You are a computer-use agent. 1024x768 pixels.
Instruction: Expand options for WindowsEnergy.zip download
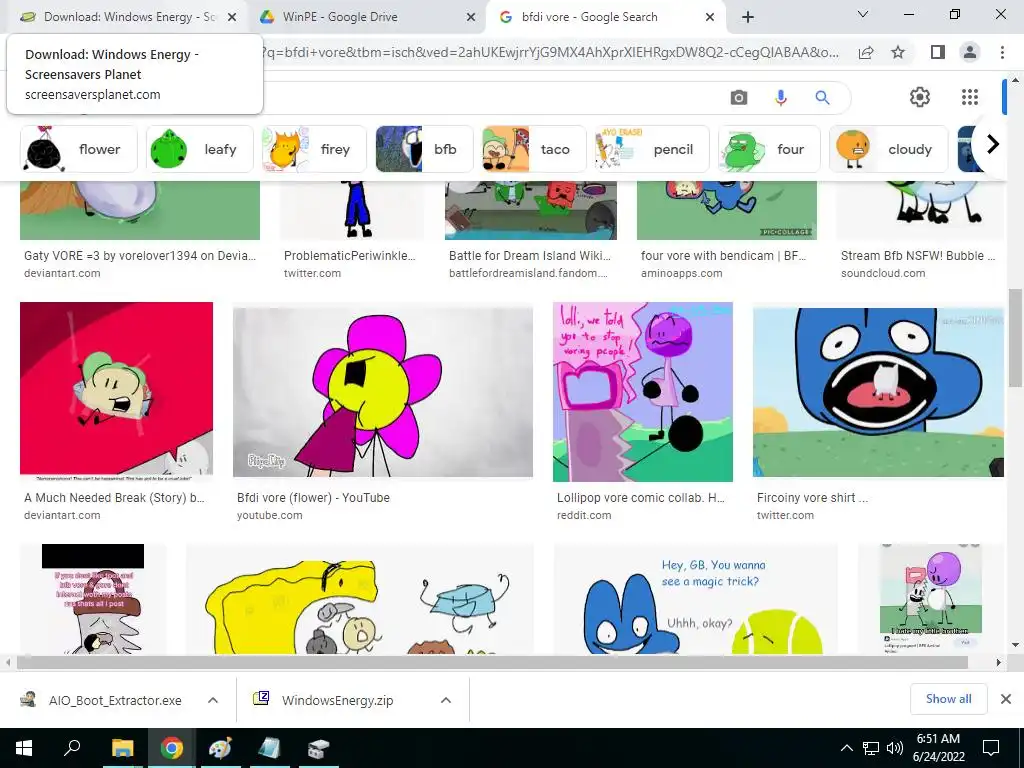pyautogui.click(x=446, y=700)
